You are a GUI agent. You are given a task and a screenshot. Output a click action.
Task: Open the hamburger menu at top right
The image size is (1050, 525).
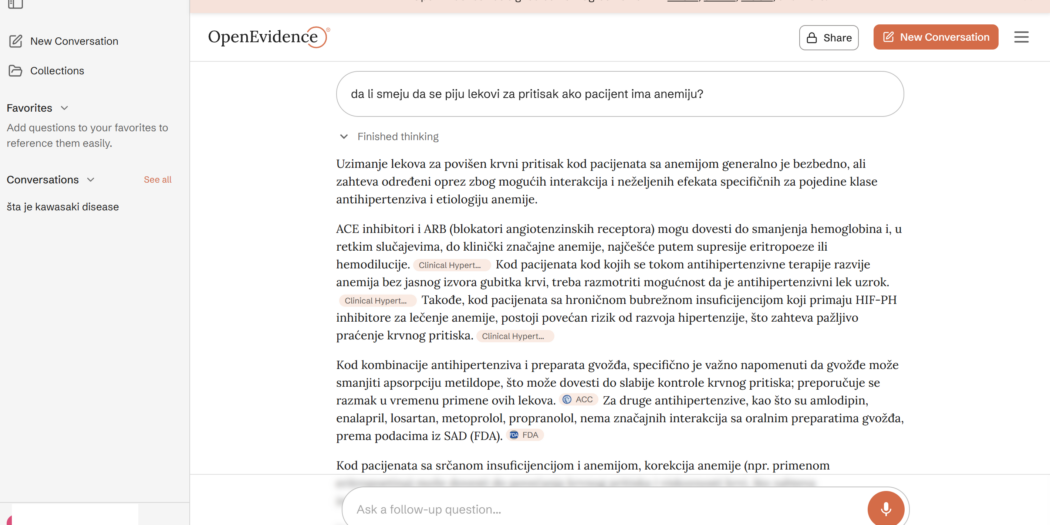[x=1021, y=37]
